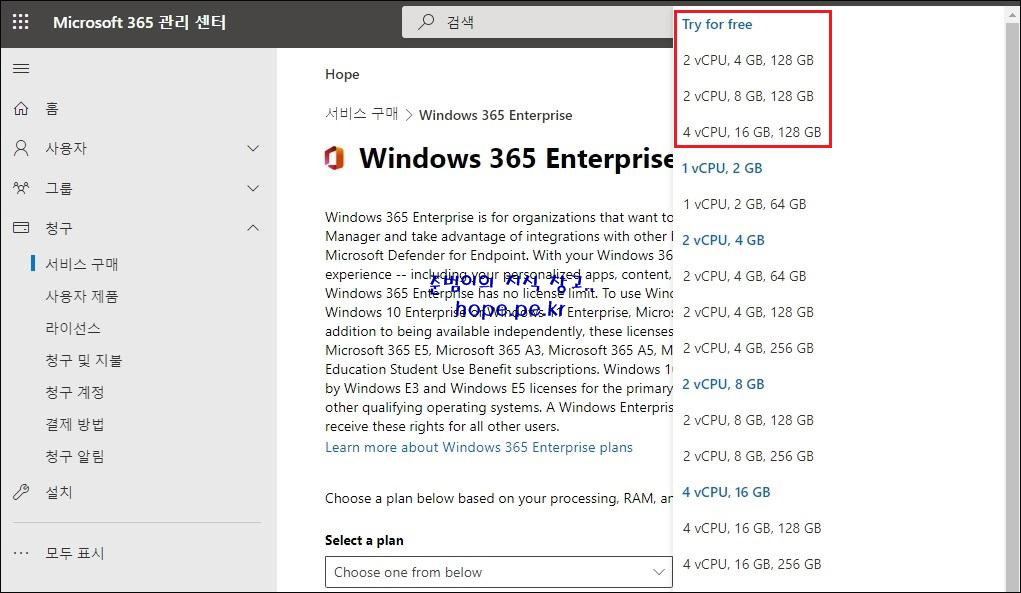Screen dimensions: 1021x593
Task: Click the Try for free group header
Action: point(717,24)
